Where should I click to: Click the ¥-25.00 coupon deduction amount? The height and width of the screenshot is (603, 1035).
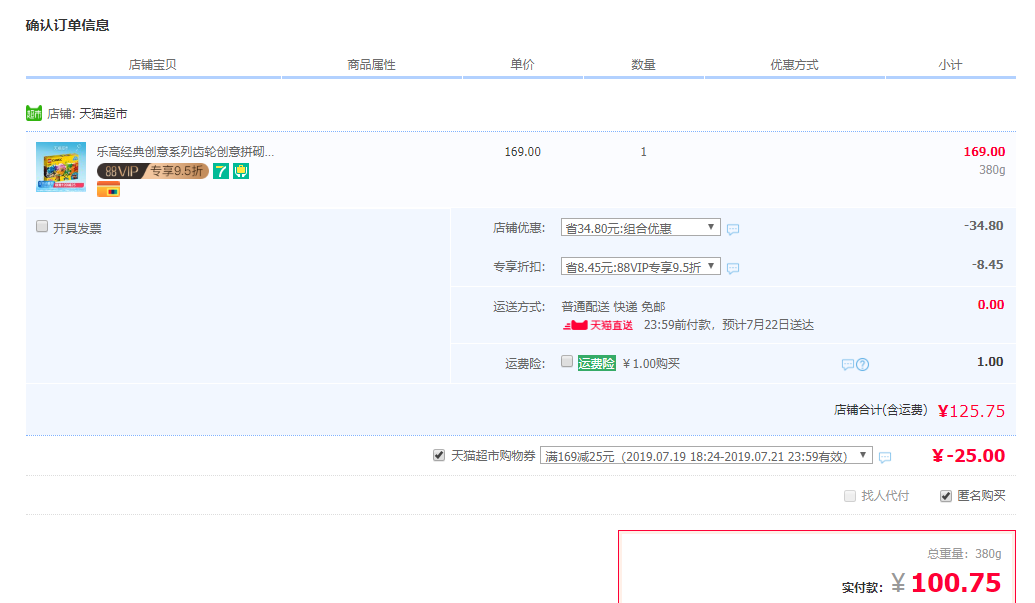(x=968, y=456)
